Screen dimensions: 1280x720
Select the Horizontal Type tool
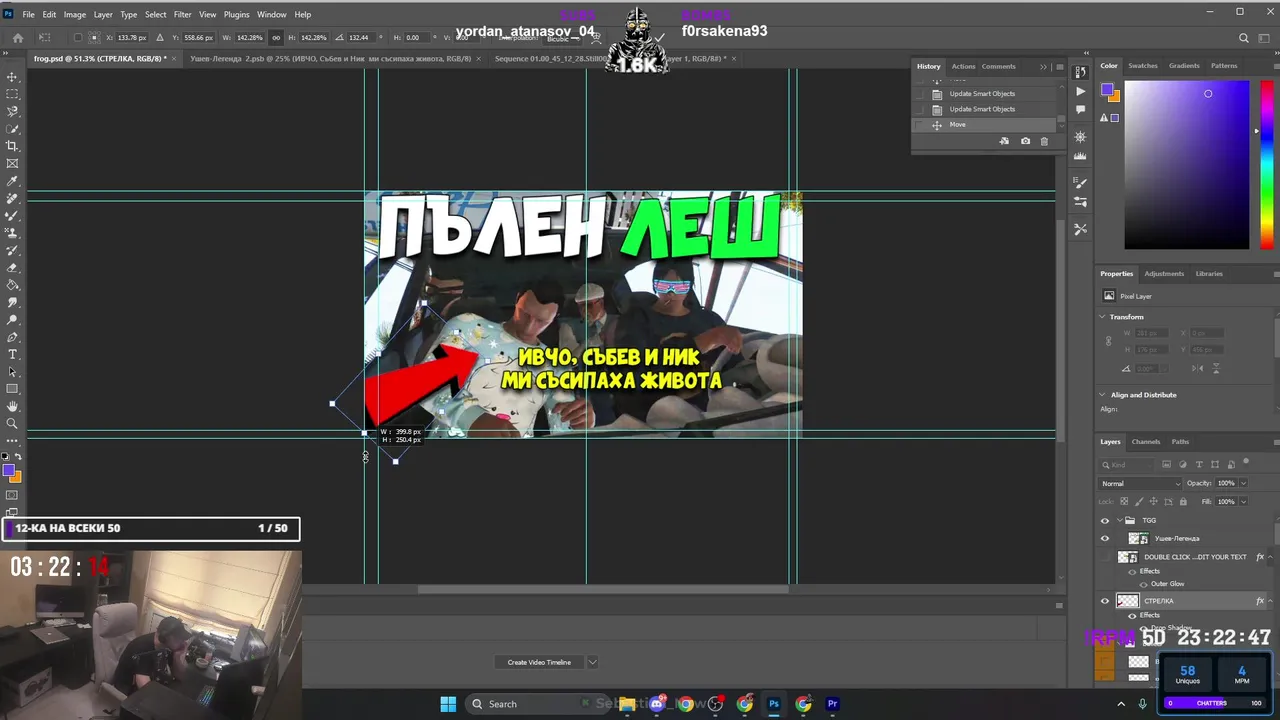point(12,354)
